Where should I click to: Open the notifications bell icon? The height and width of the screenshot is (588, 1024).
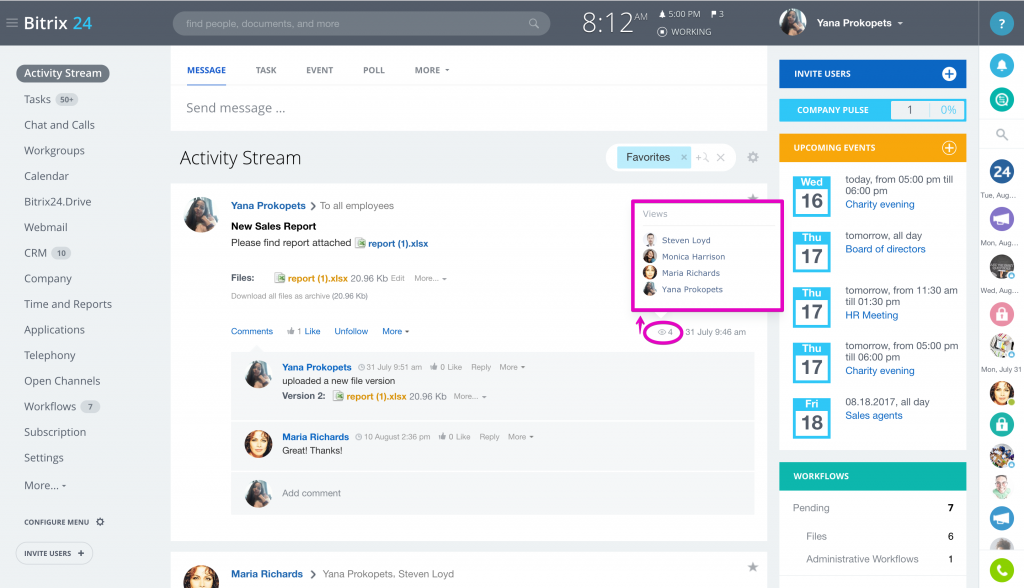1001,66
